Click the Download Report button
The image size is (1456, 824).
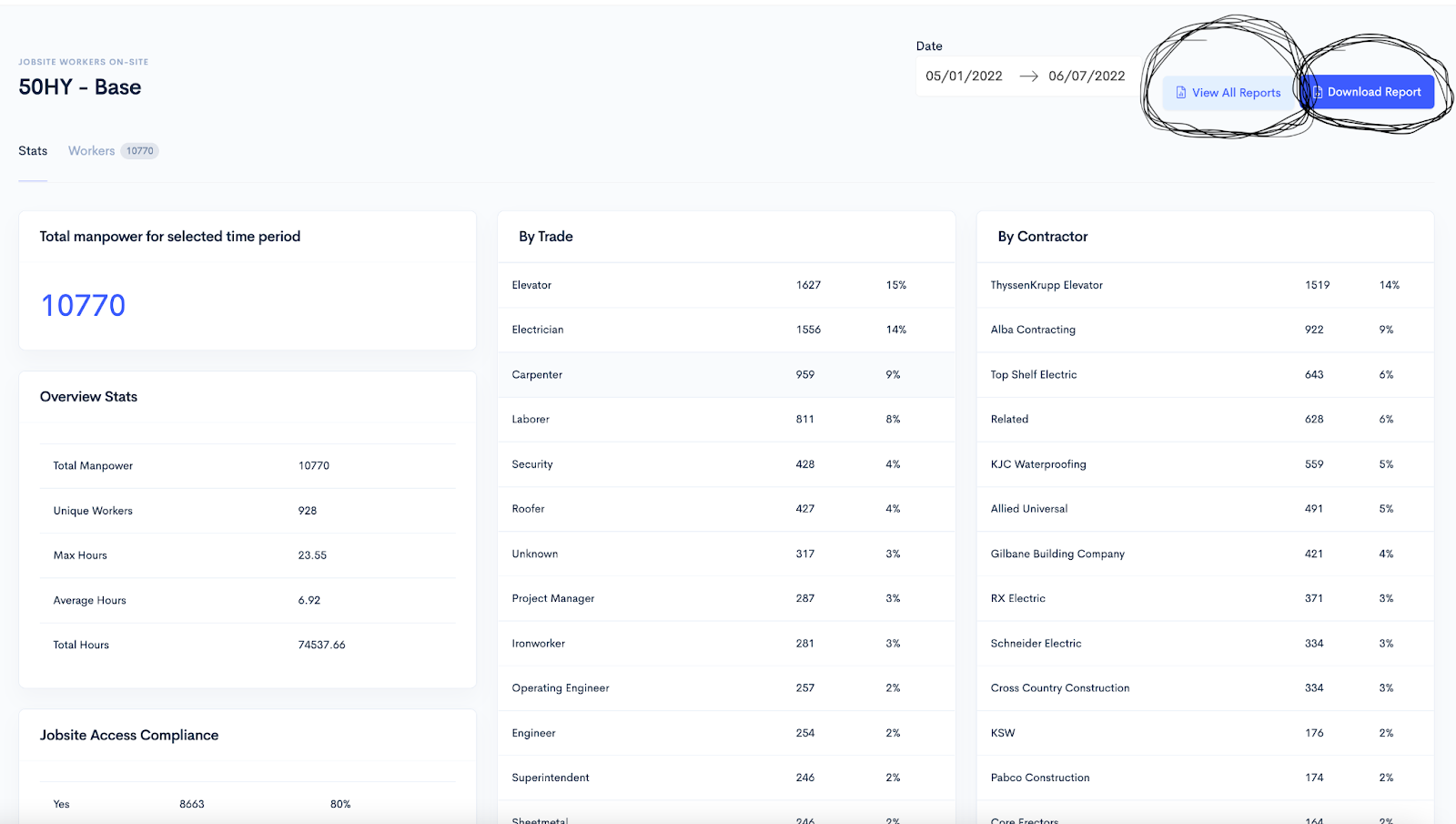point(1370,92)
